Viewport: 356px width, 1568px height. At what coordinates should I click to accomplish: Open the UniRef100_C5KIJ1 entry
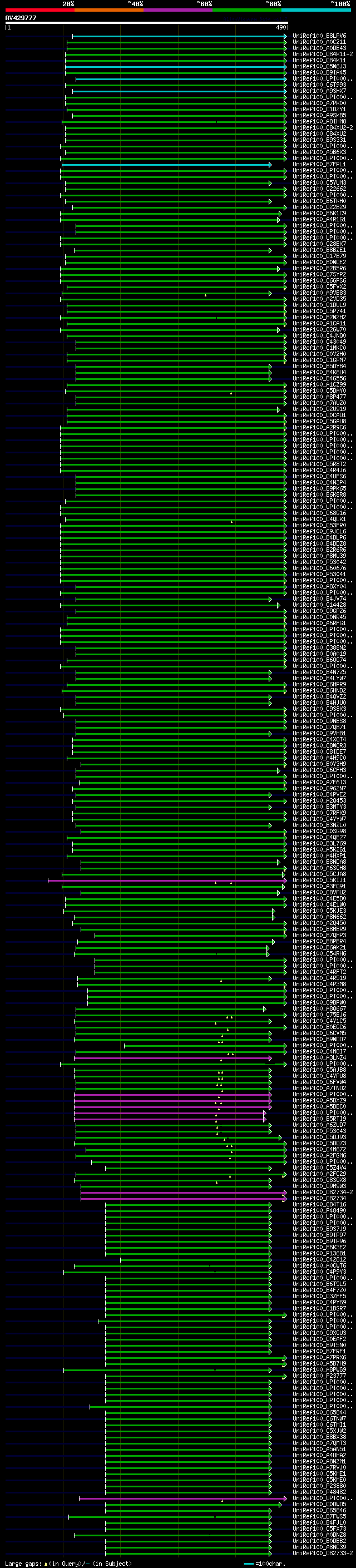pos(319,880)
